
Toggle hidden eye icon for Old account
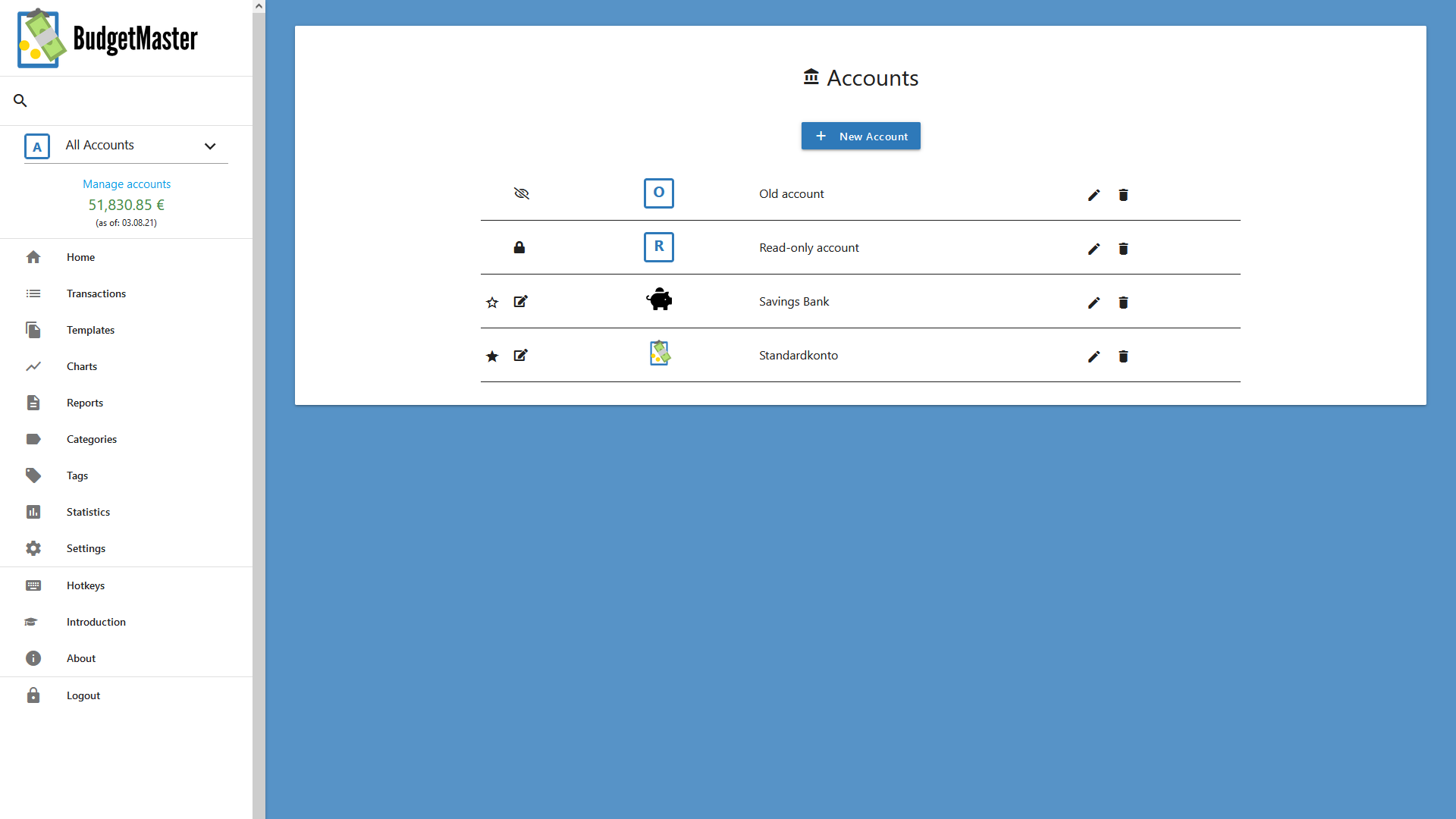point(521,193)
